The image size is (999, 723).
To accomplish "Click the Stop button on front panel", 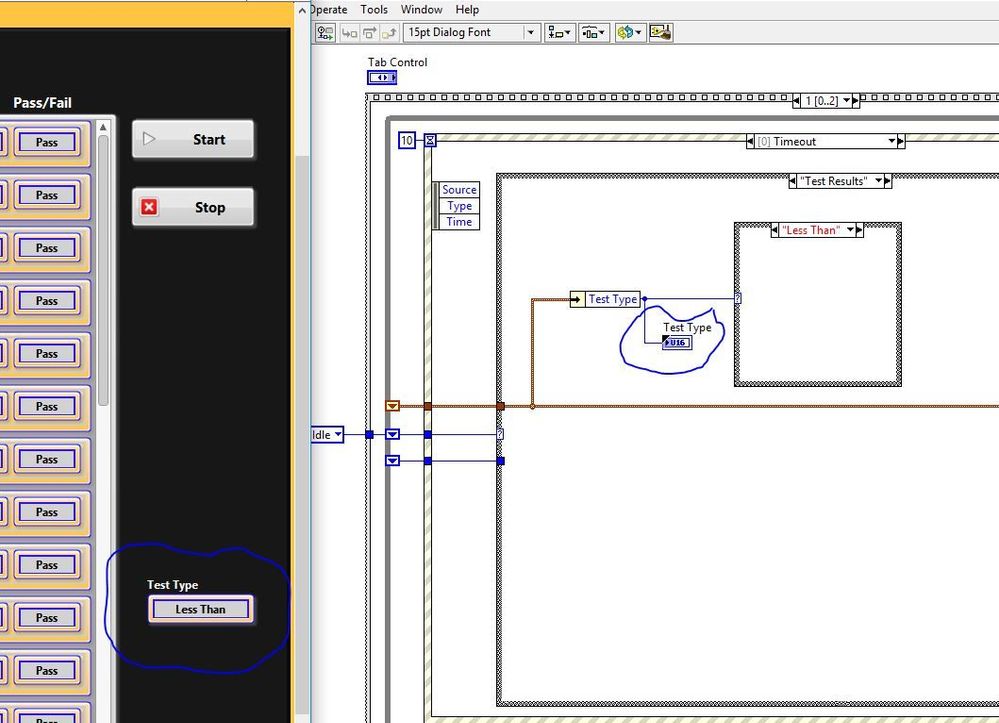I will 193,207.
